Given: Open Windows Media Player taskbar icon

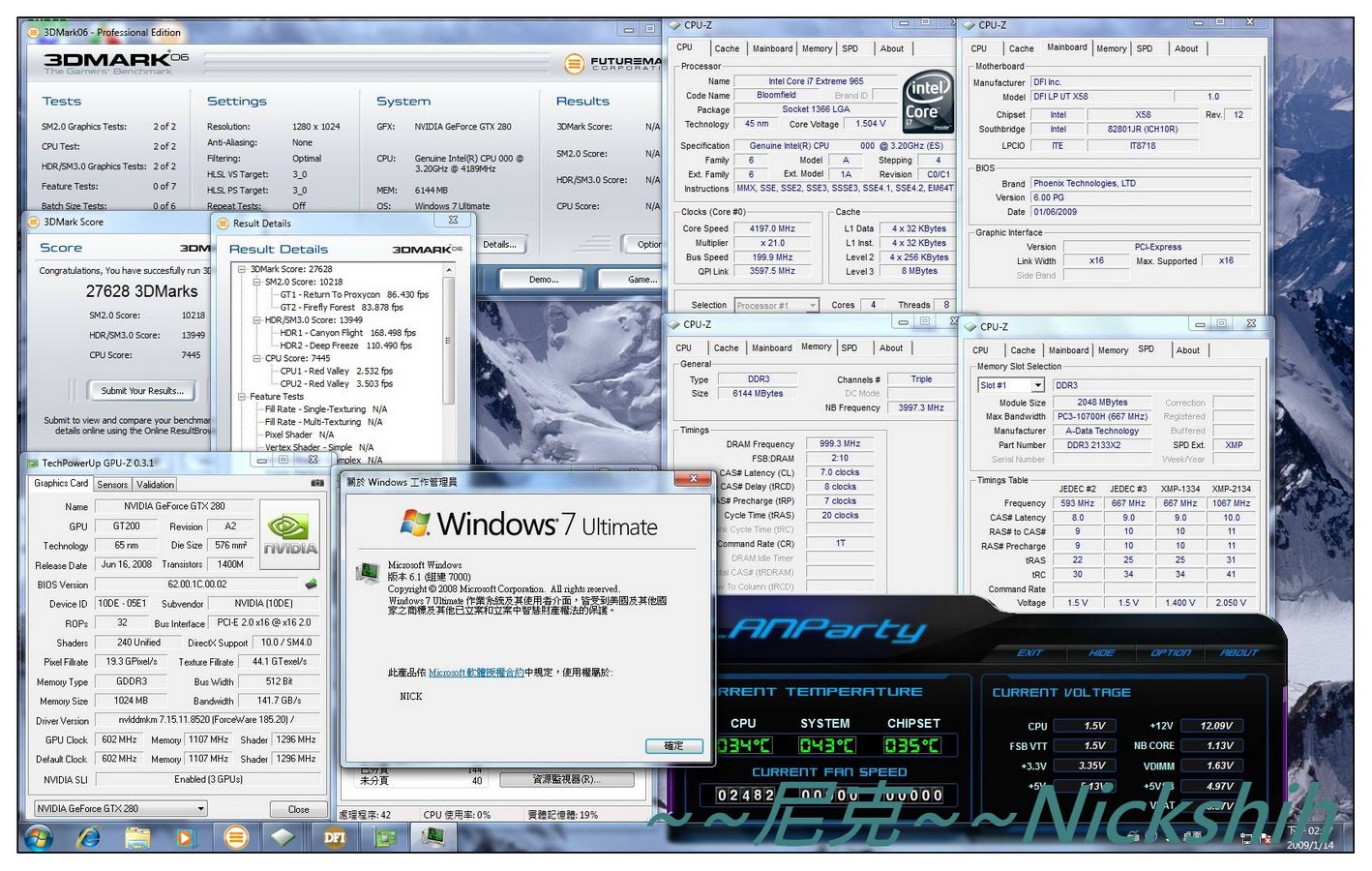Looking at the screenshot, I should (187, 837).
